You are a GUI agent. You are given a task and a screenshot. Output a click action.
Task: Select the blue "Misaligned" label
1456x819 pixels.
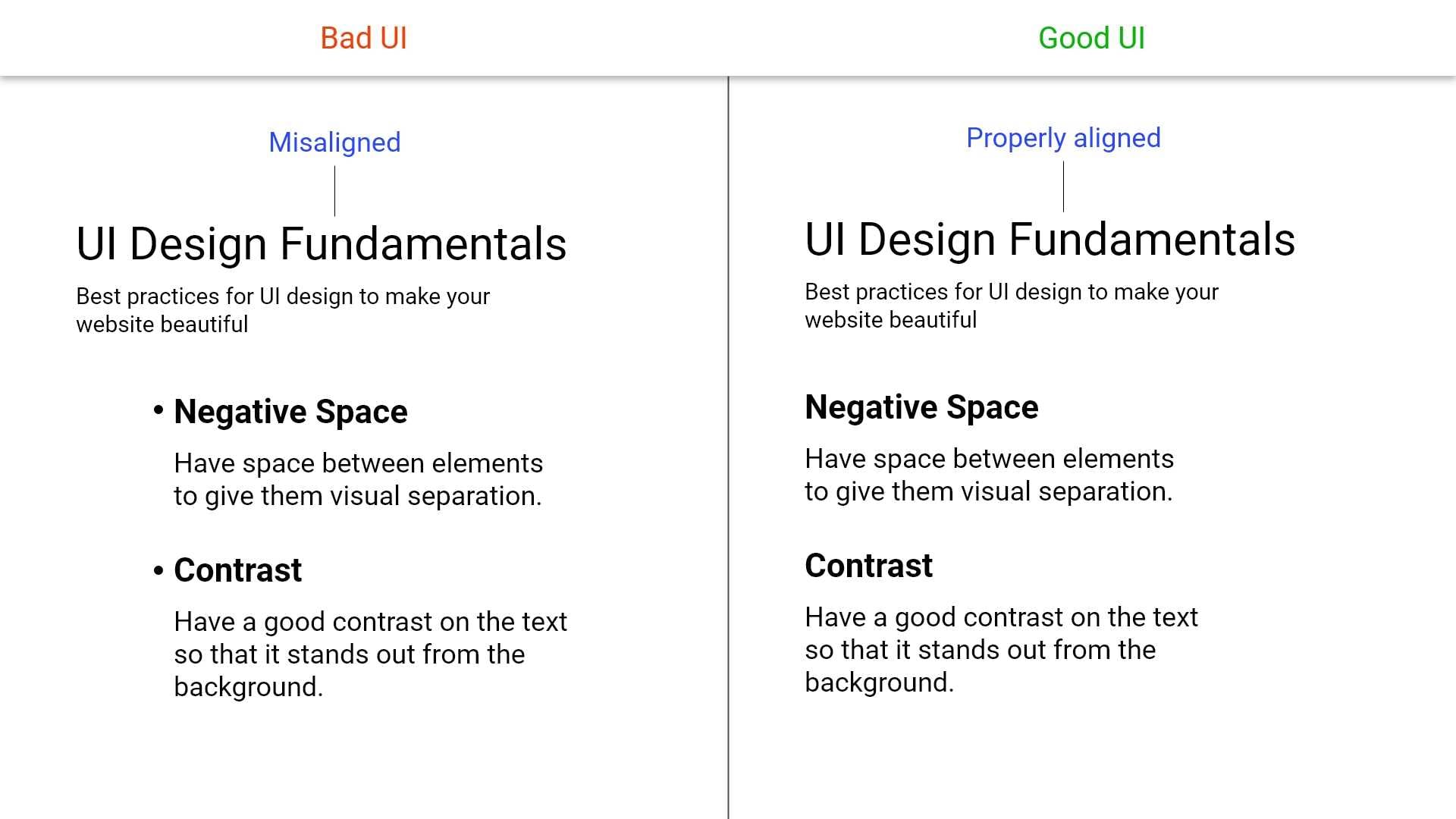[x=334, y=143]
